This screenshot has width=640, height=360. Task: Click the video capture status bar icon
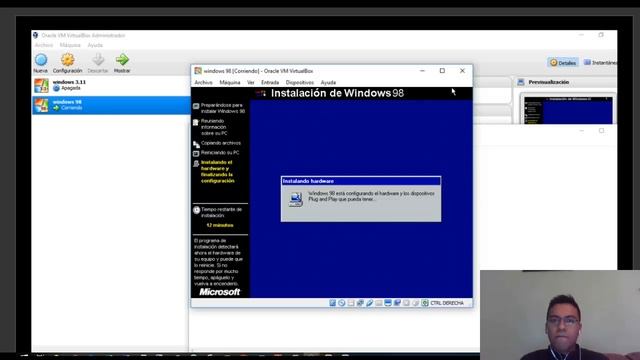397,303
